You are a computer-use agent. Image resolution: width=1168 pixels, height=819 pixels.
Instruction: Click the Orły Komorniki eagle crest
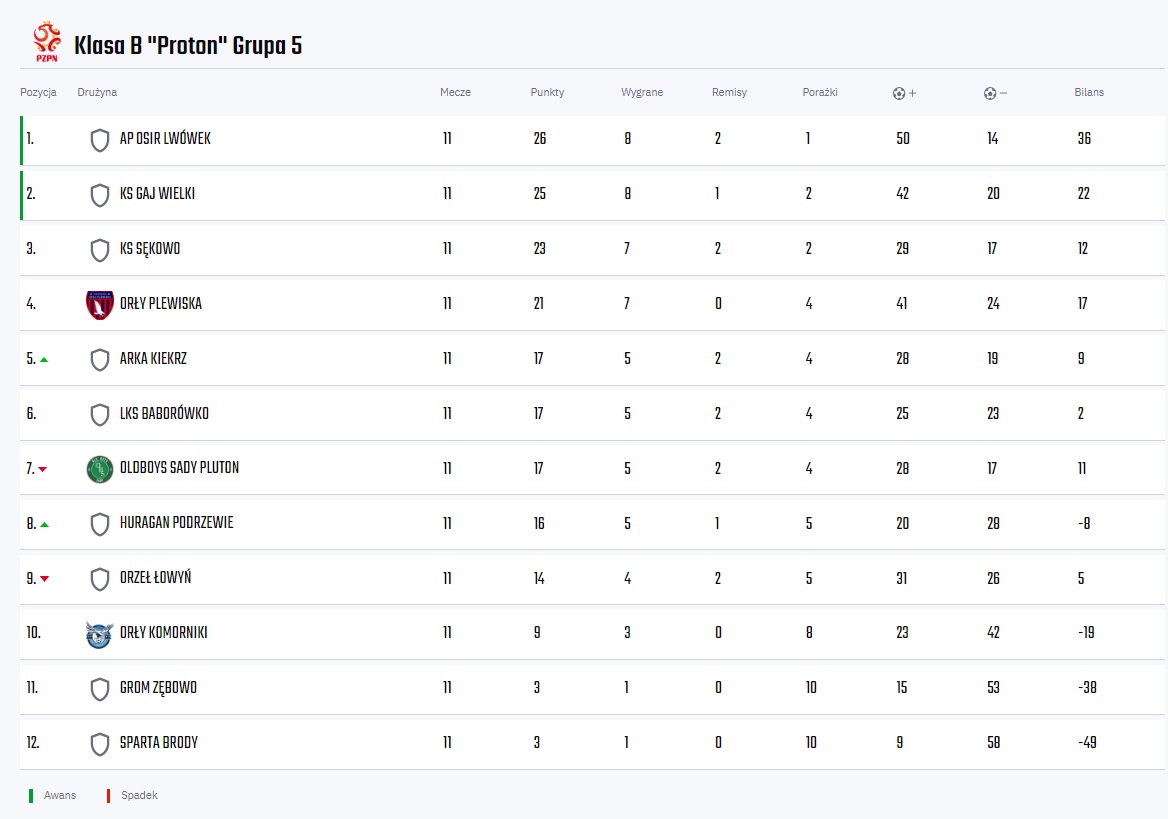coord(100,633)
